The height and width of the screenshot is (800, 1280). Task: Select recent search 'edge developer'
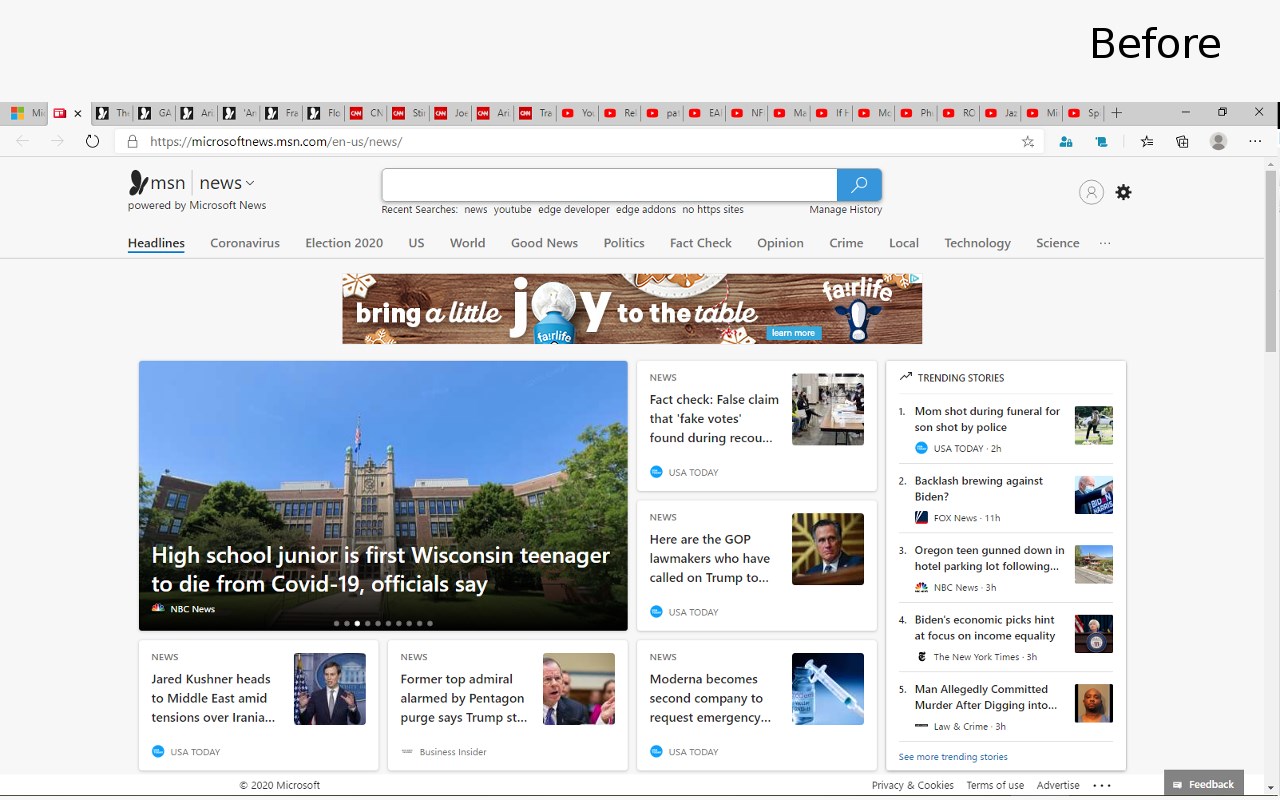[x=574, y=210]
